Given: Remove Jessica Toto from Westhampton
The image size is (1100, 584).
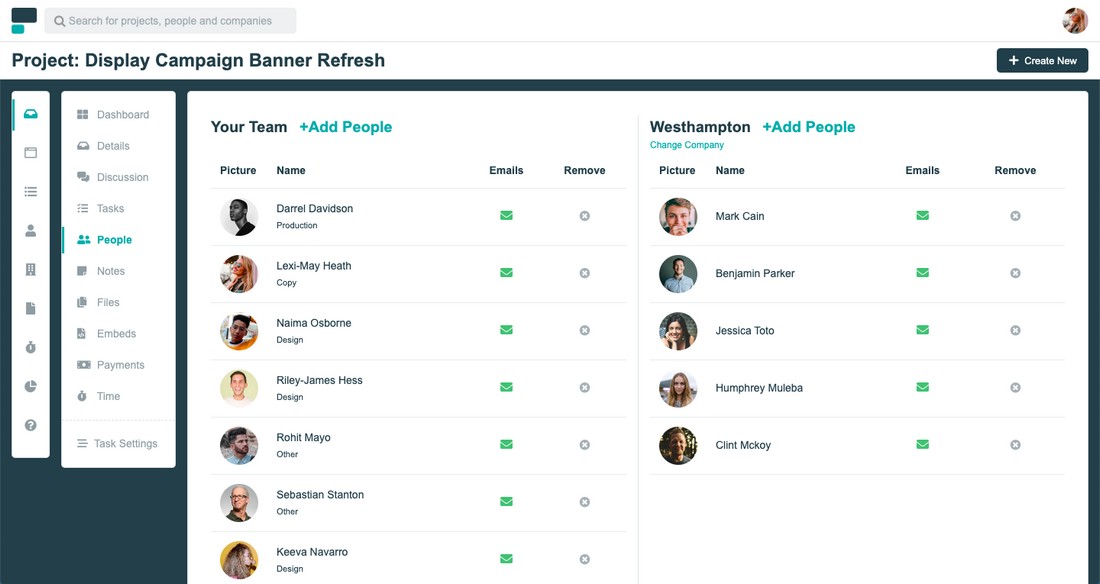Looking at the screenshot, I should pyautogui.click(x=1015, y=331).
